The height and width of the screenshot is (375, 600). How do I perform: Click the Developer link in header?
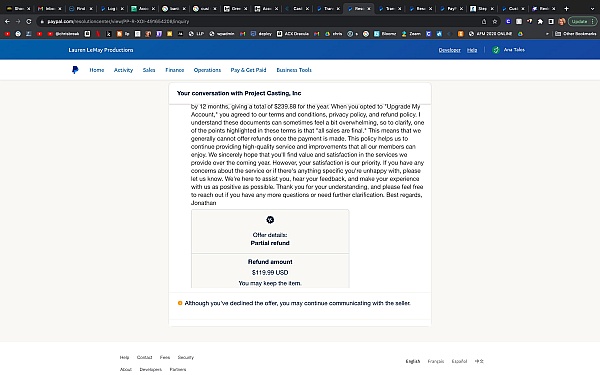450,50
